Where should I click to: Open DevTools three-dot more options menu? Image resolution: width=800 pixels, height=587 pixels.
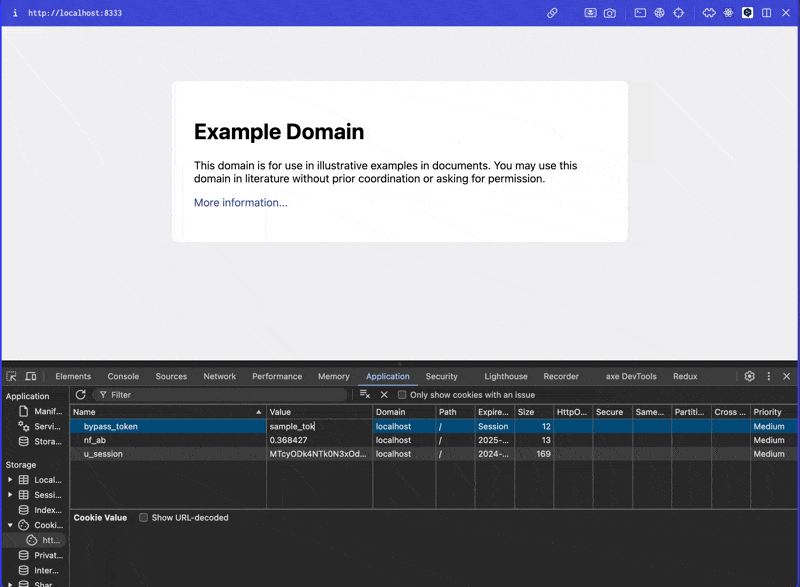[769, 376]
